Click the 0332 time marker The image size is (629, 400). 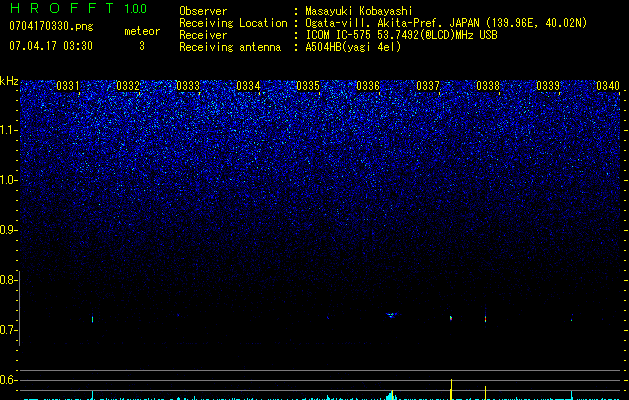tap(128, 86)
